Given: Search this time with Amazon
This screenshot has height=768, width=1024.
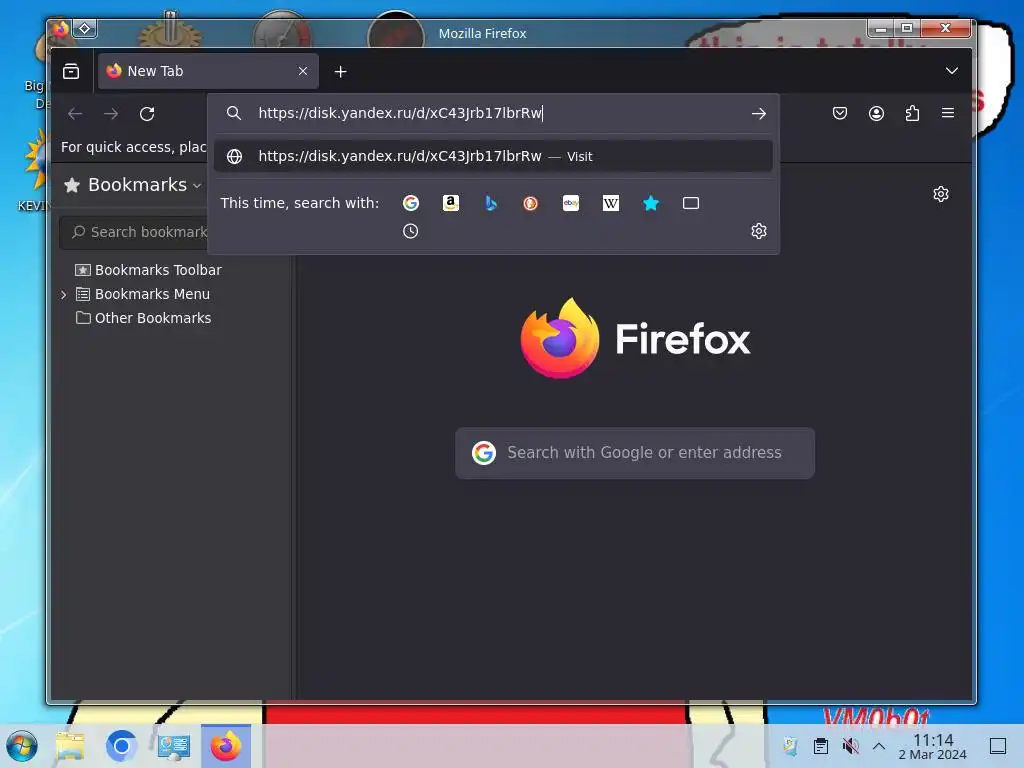Looking at the screenshot, I should point(451,203).
